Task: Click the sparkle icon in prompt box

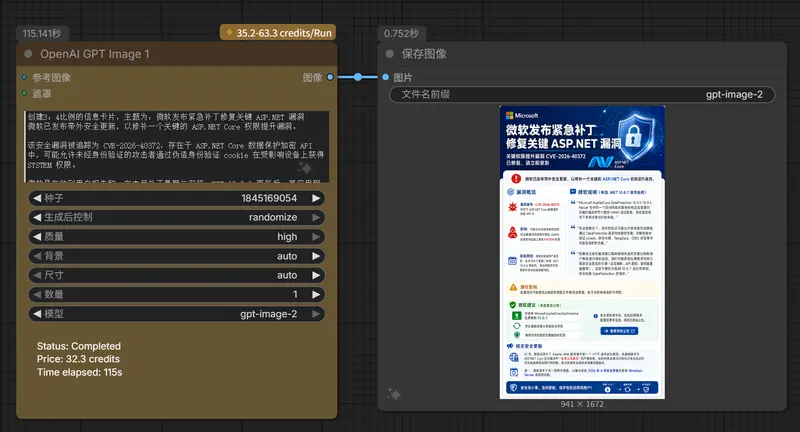Action: pos(305,168)
